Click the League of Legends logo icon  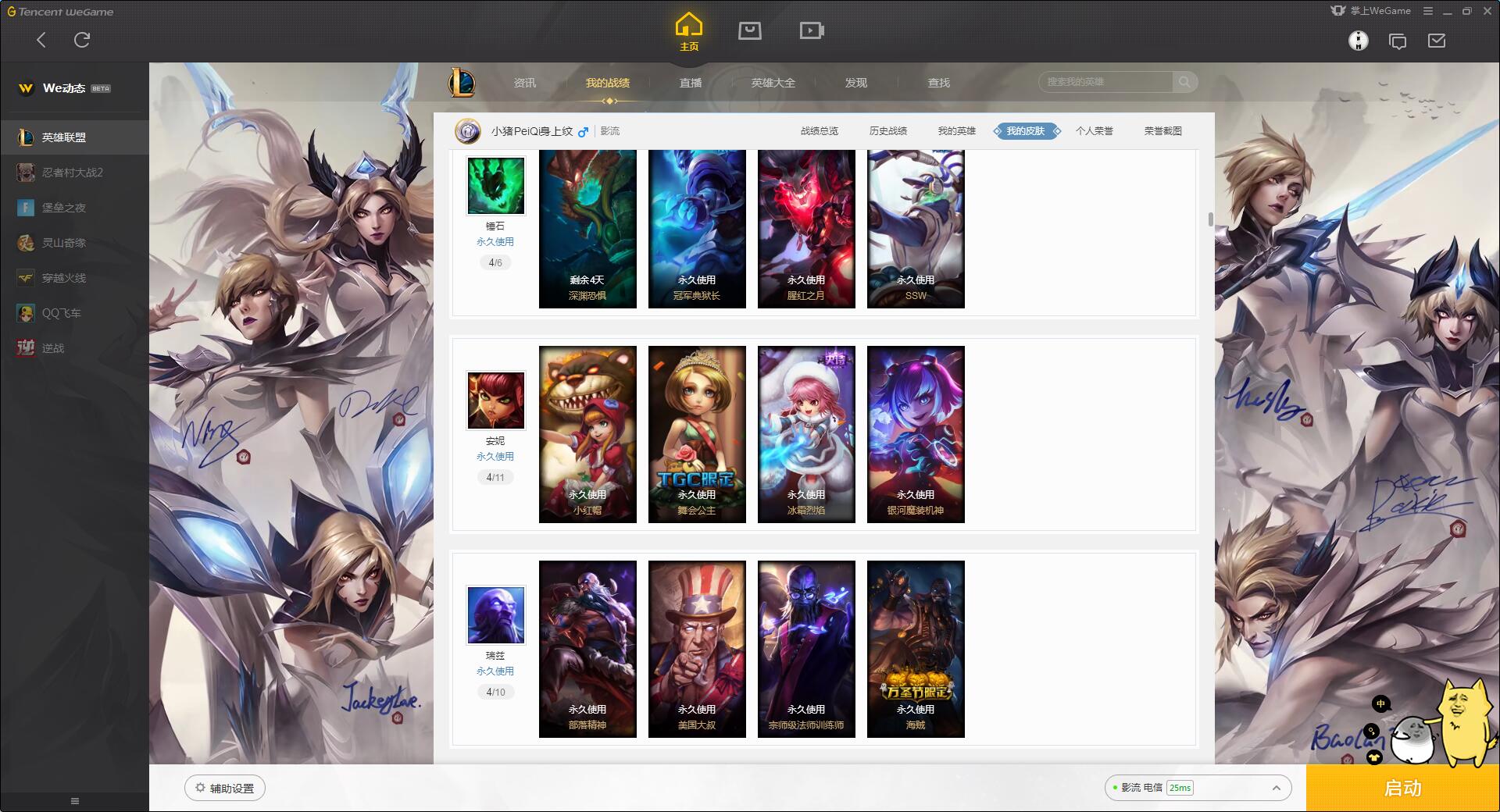462,83
